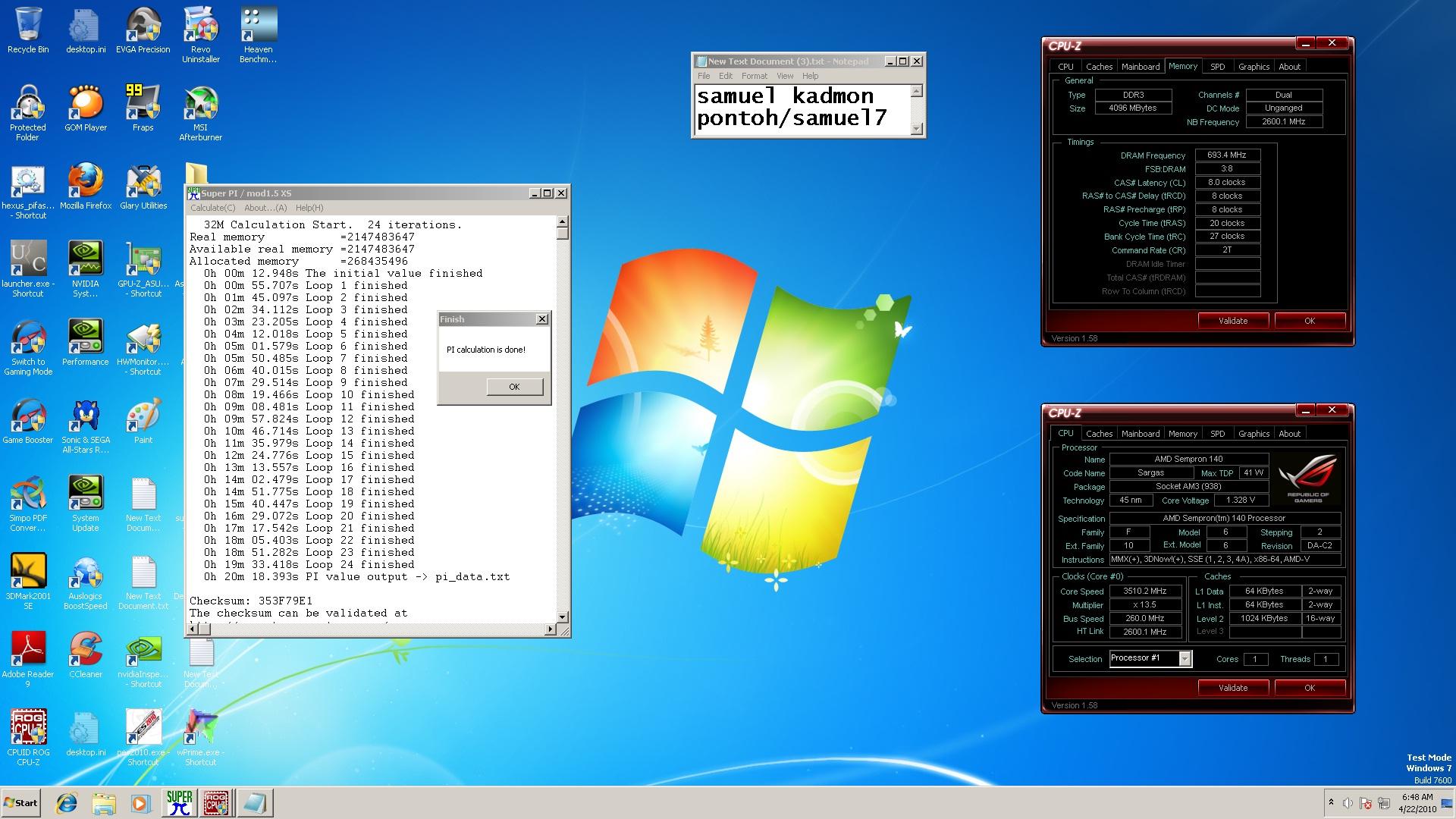Open hexus_pifast shortcut icon
1456x819 pixels.
[x=28, y=191]
